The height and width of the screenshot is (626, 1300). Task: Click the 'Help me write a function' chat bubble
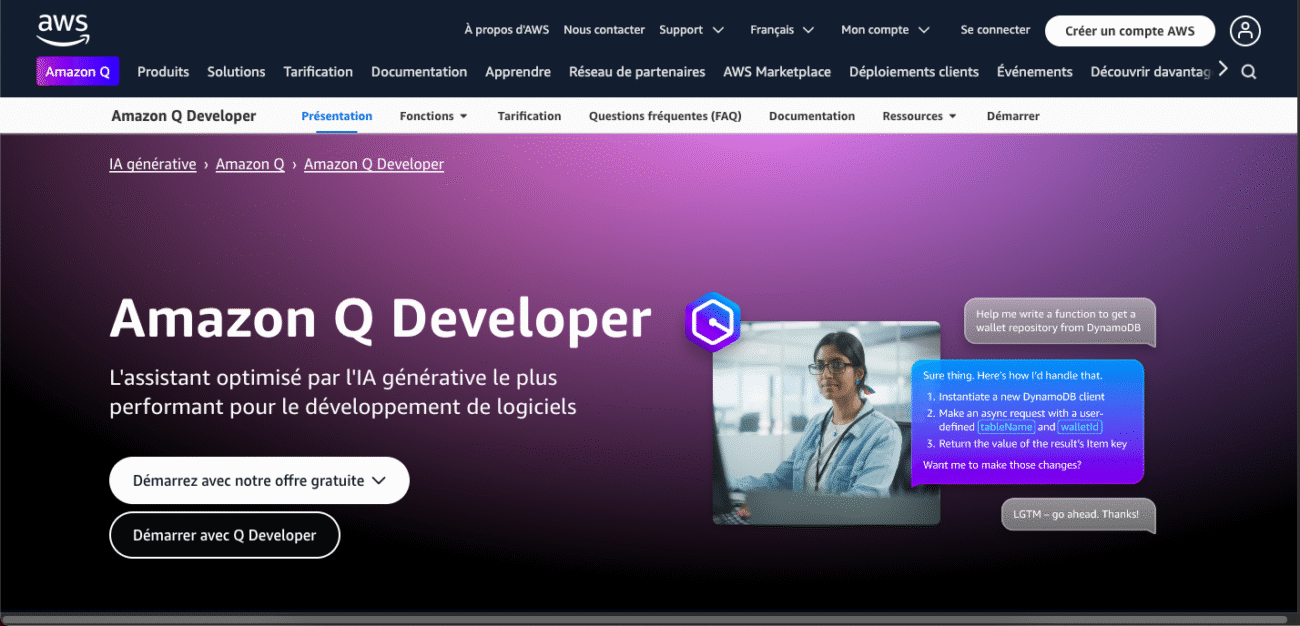click(1060, 322)
